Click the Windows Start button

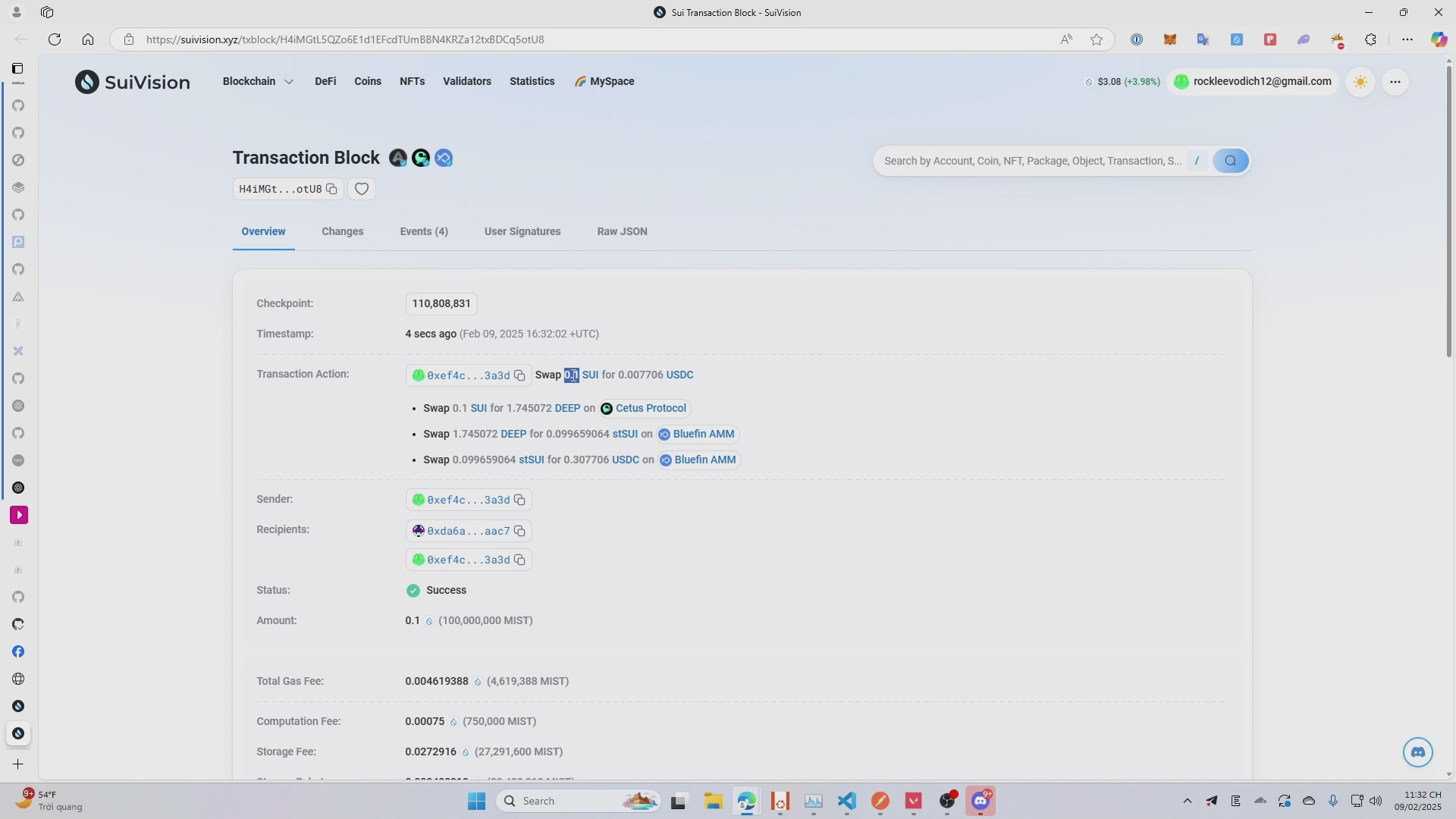[x=476, y=801]
